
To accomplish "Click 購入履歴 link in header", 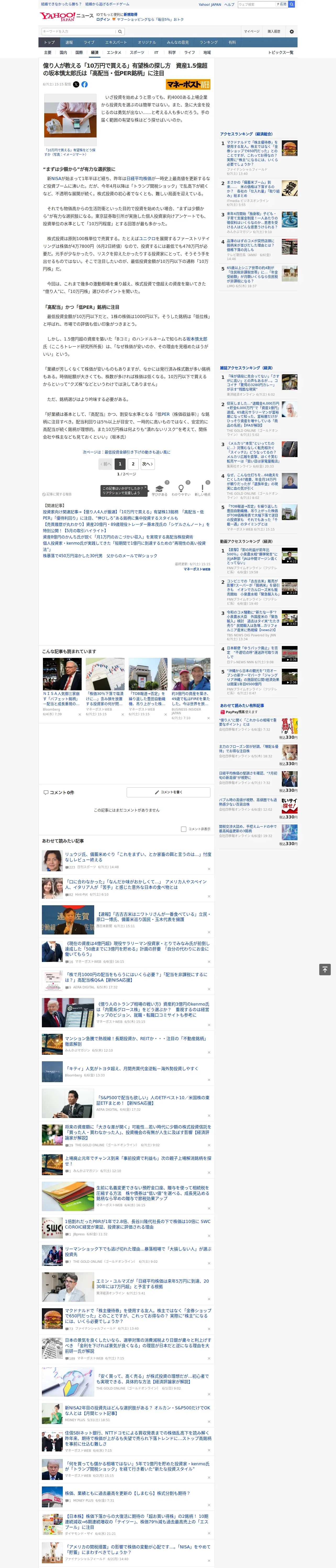I will pyautogui.click(x=274, y=32).
